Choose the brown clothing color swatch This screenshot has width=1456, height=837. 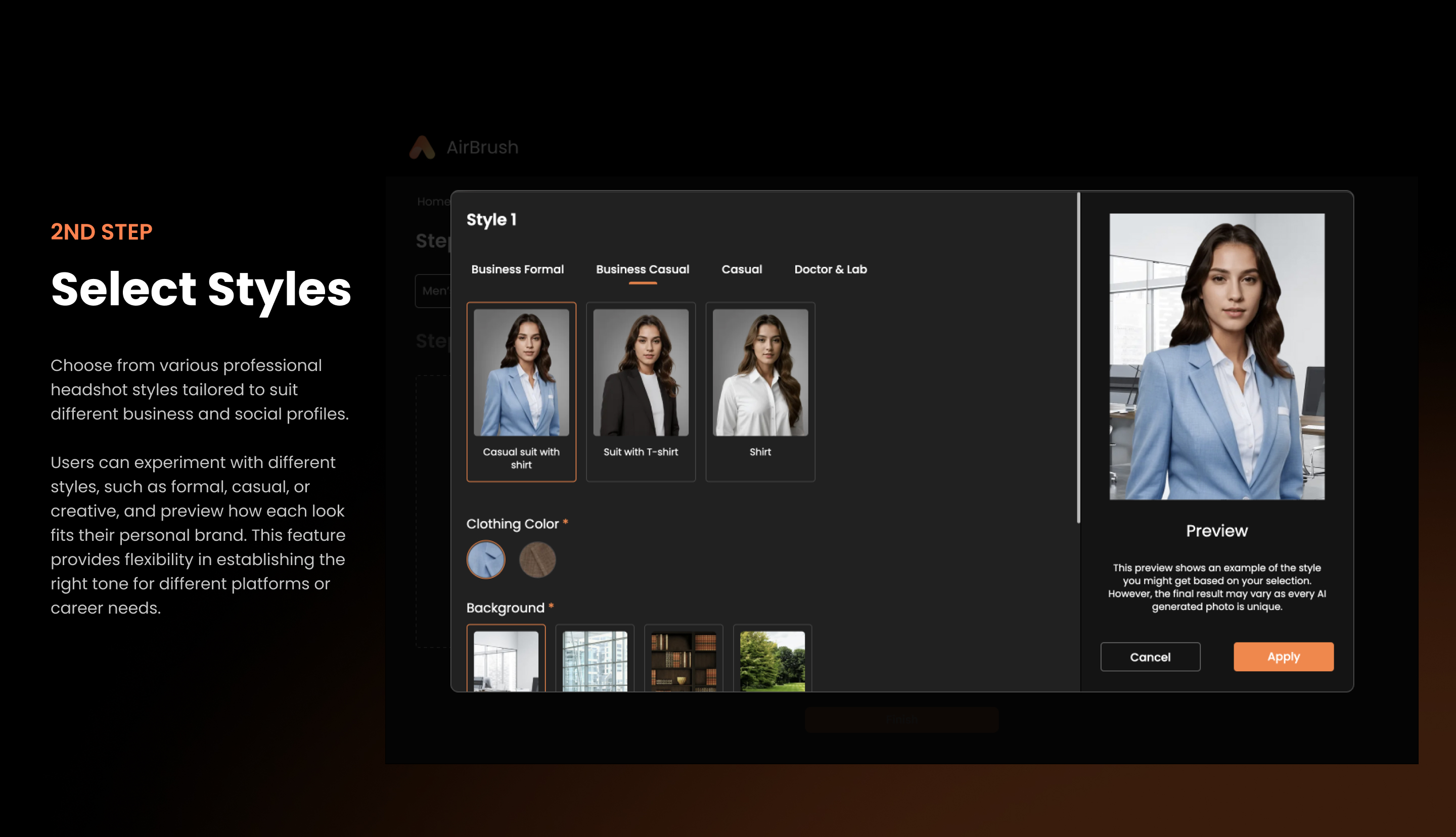[x=537, y=560]
